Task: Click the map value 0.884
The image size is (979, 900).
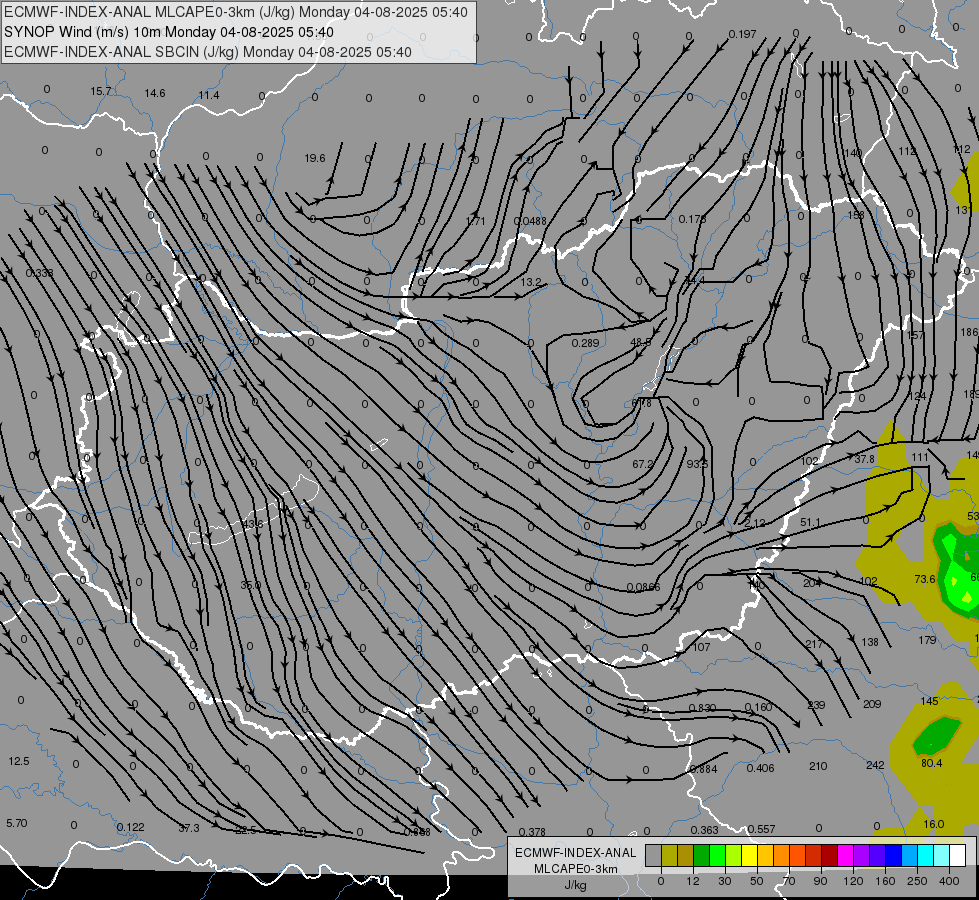Action: pos(704,769)
